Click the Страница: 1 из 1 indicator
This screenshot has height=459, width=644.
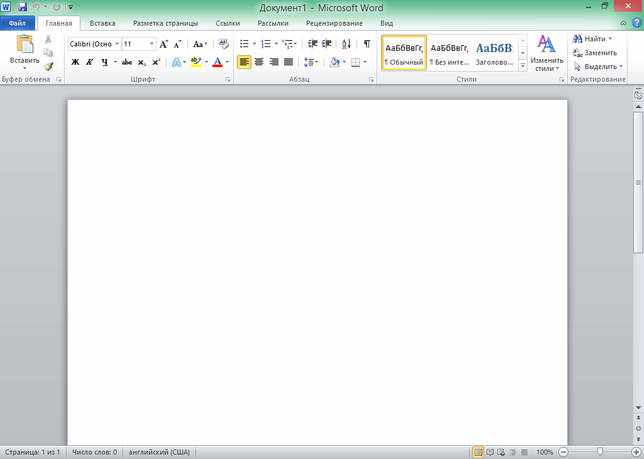tap(32, 452)
